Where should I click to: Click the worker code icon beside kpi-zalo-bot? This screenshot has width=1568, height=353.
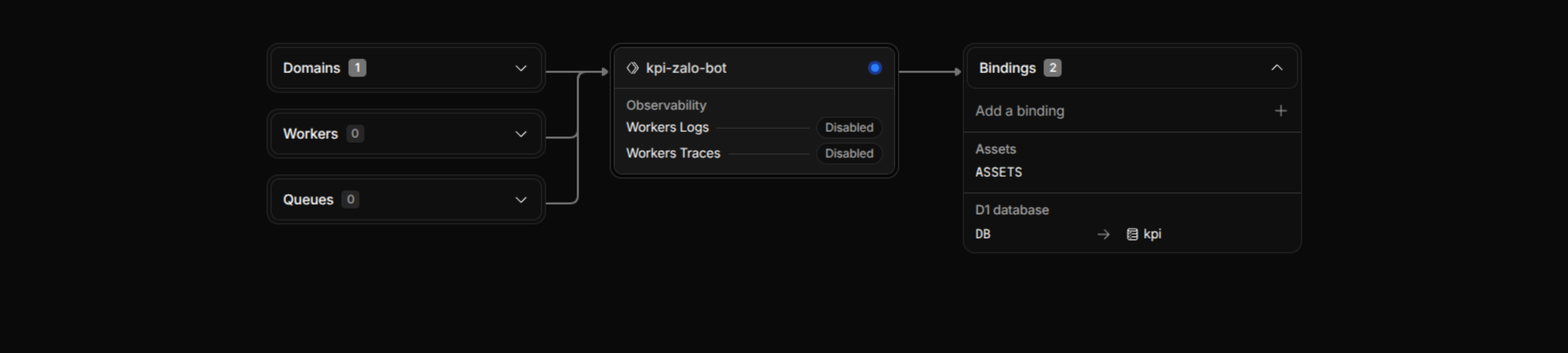(x=632, y=68)
